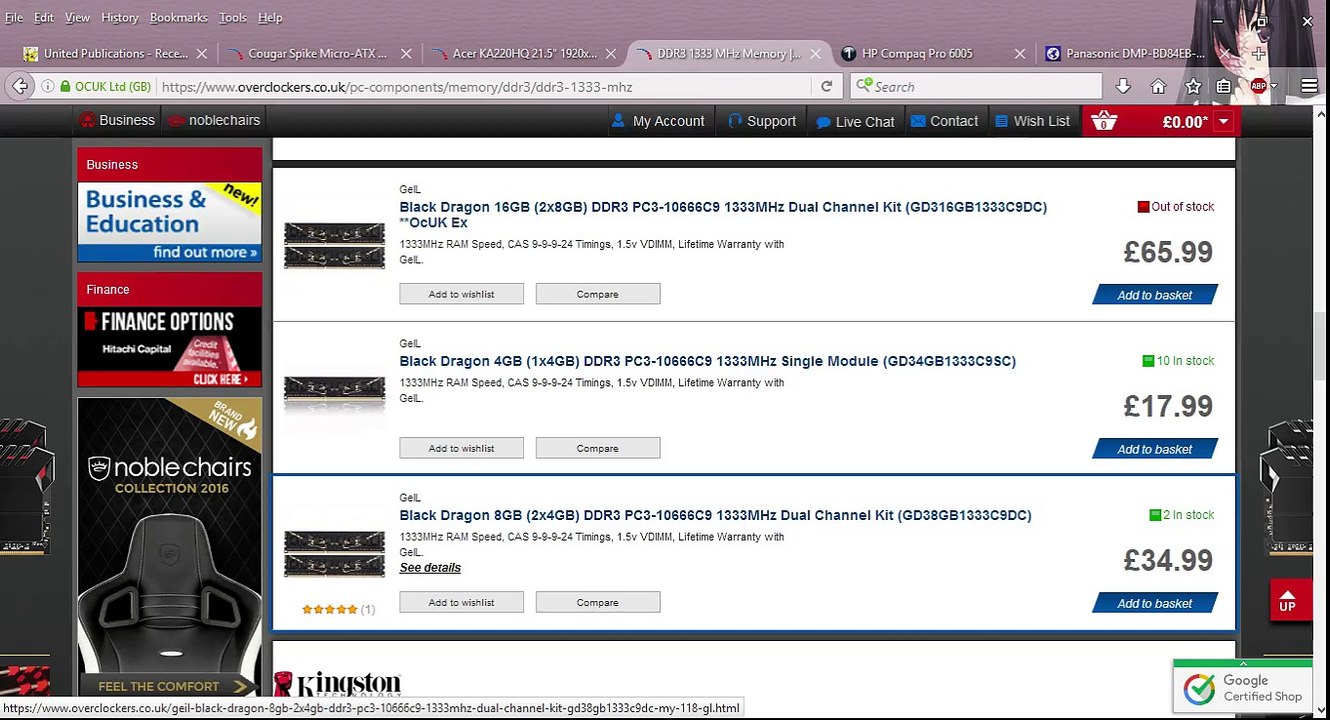Screen dimensions: 1330x720
Task: Open My Account link
Action: (x=657, y=121)
